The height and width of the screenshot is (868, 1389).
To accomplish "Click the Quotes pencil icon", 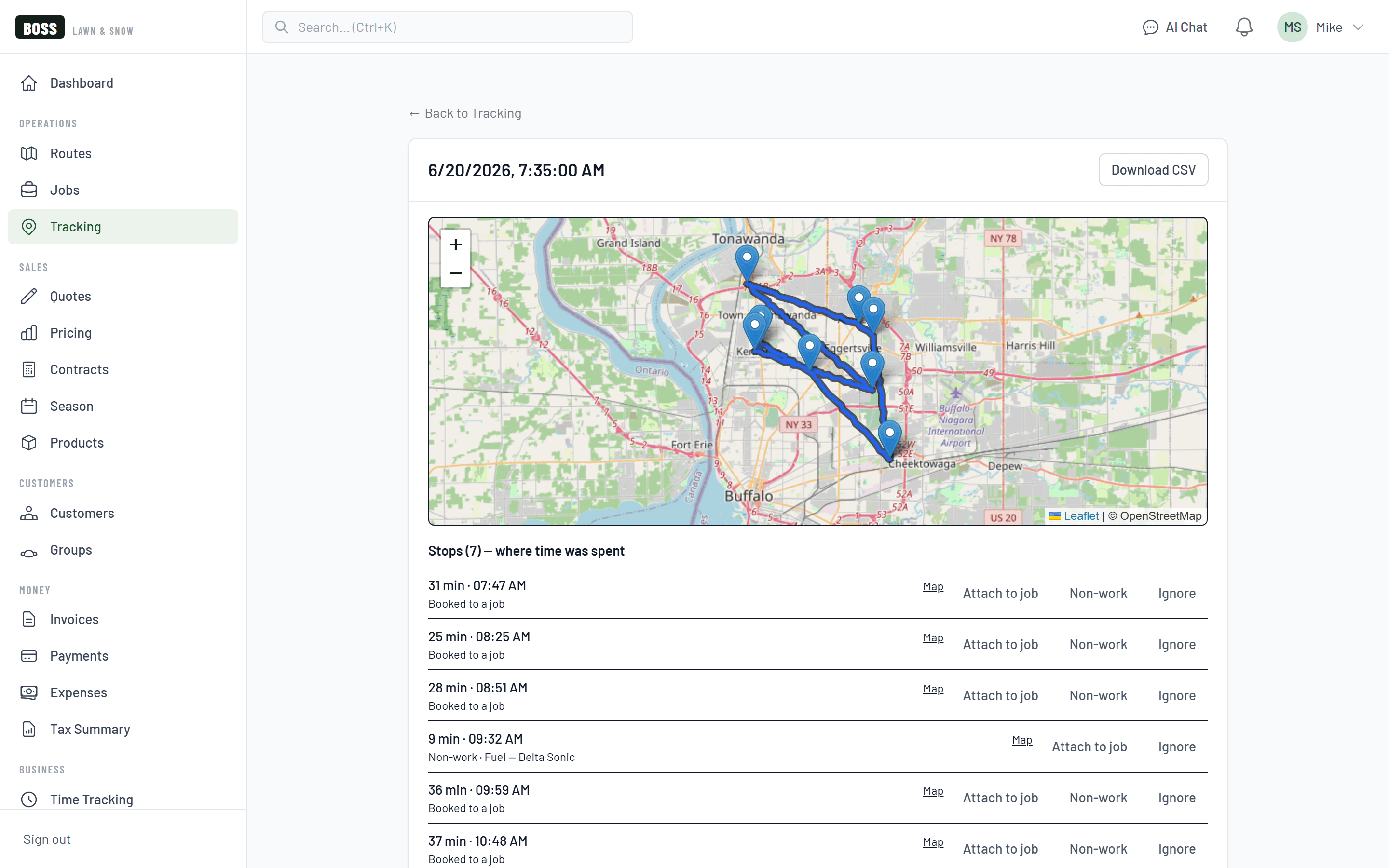I will coord(29,296).
